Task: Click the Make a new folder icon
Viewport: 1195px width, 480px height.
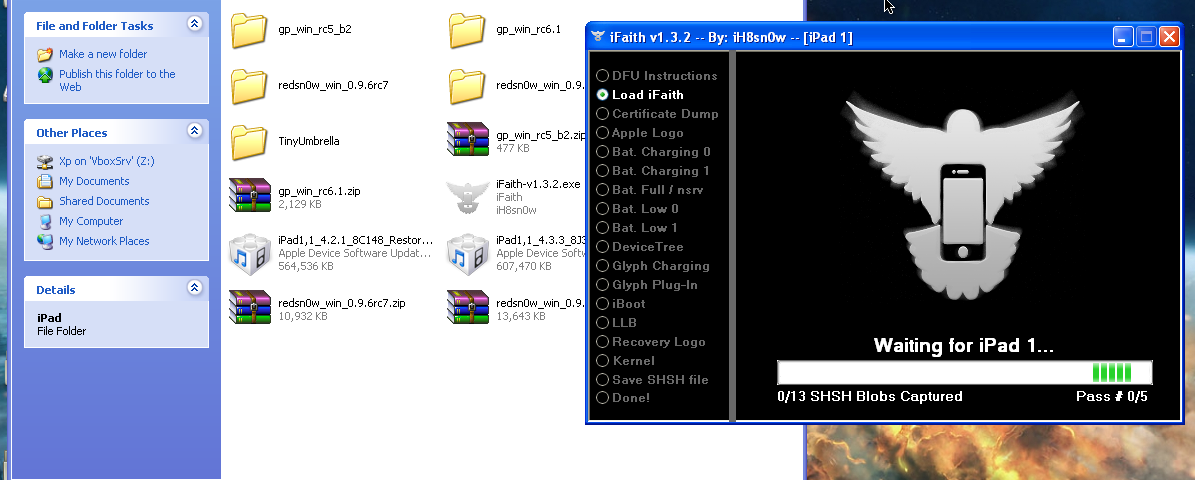Action: click(45, 54)
